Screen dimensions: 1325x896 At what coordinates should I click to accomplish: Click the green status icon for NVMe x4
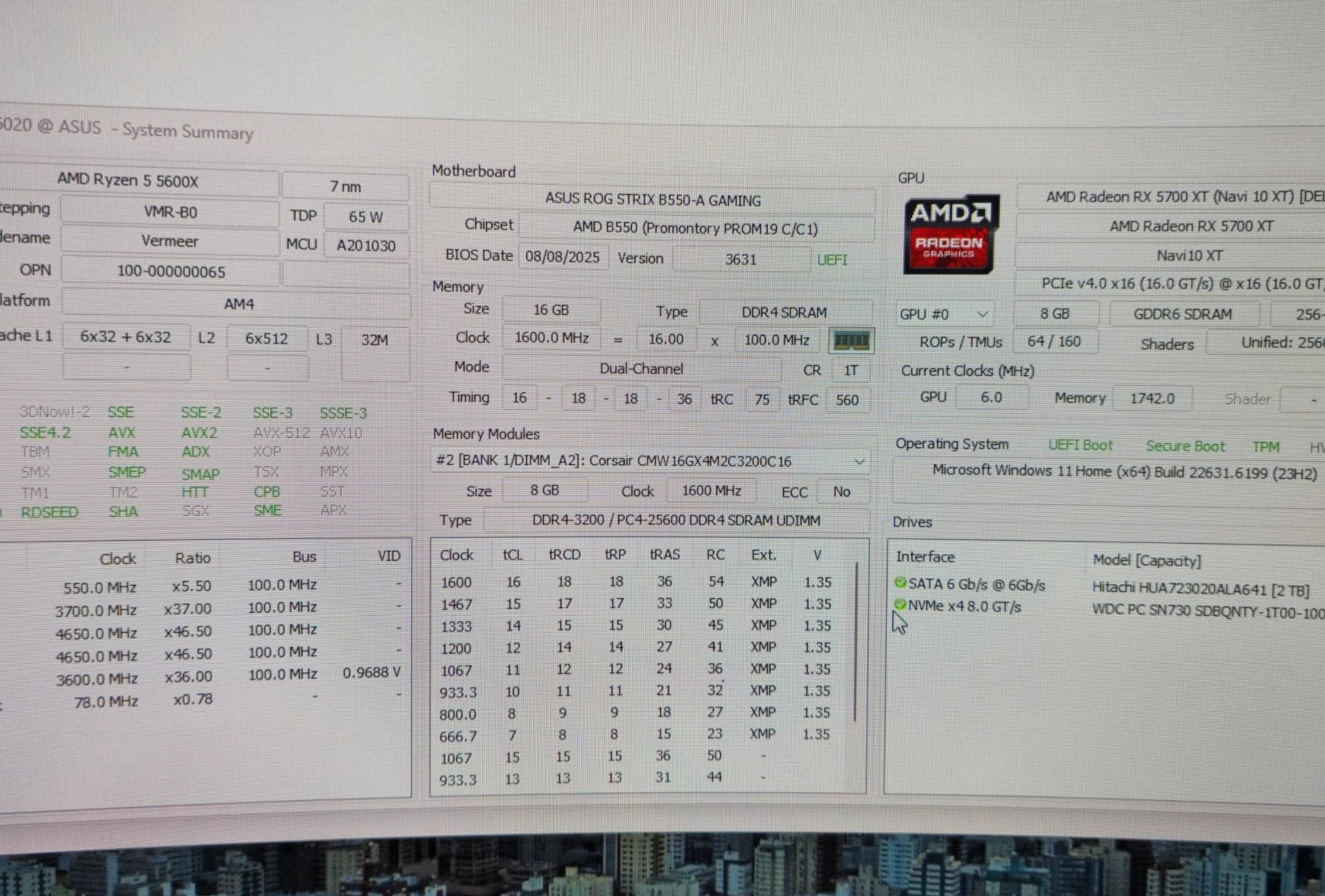tap(900, 605)
